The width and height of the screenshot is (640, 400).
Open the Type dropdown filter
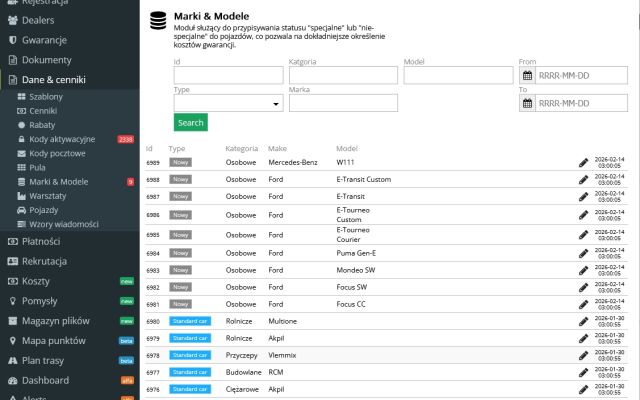(x=229, y=103)
